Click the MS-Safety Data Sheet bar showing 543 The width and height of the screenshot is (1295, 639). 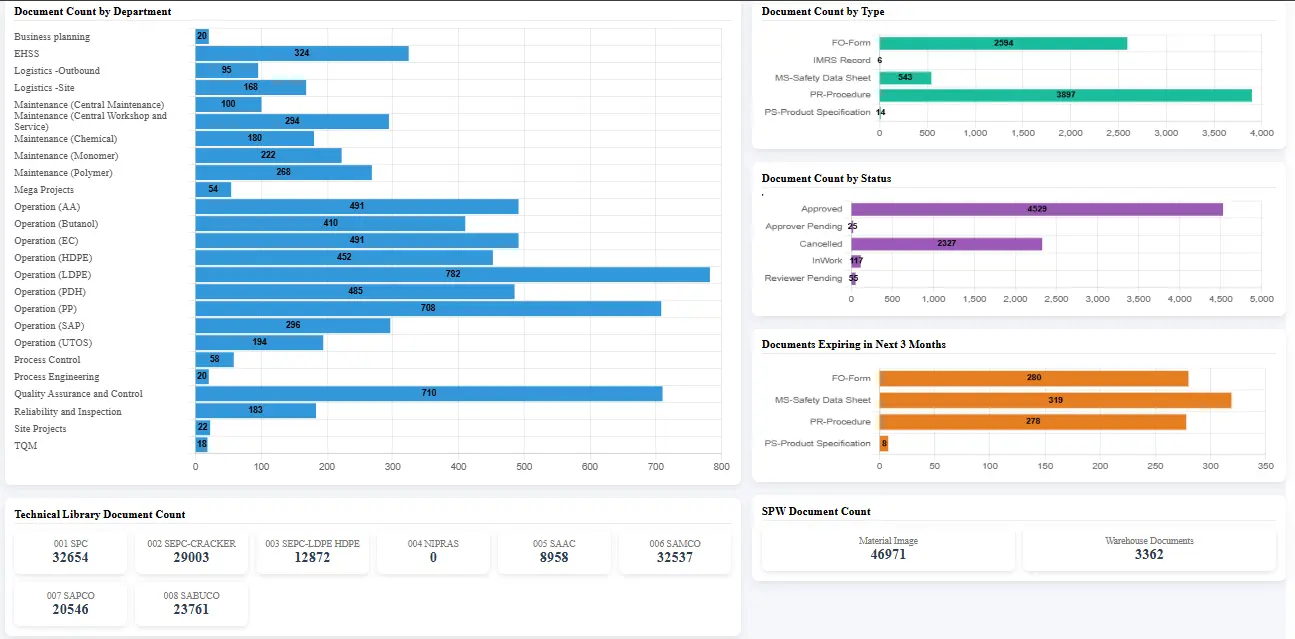pos(905,77)
